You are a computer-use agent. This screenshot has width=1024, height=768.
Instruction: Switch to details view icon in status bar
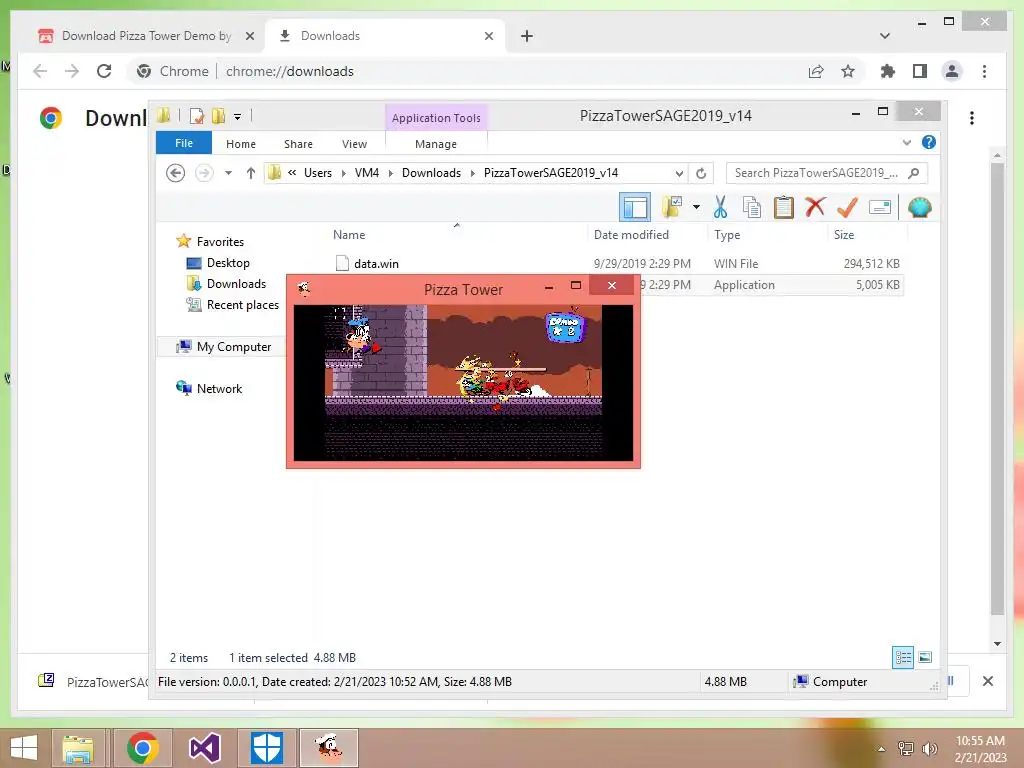(903, 658)
